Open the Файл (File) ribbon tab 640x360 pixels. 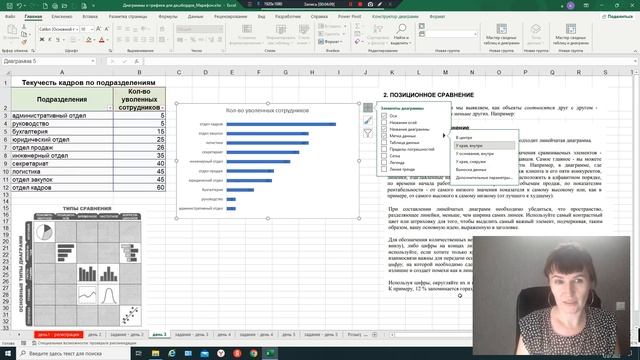(x=10, y=17)
